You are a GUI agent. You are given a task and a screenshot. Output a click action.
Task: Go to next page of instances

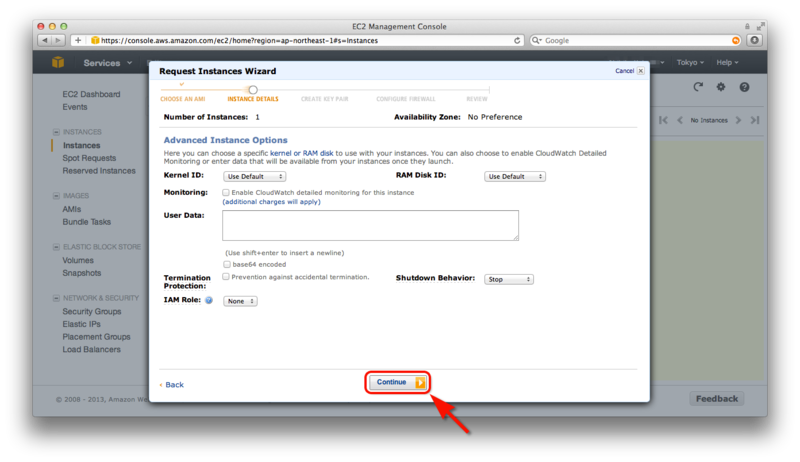pyautogui.click(x=738, y=120)
